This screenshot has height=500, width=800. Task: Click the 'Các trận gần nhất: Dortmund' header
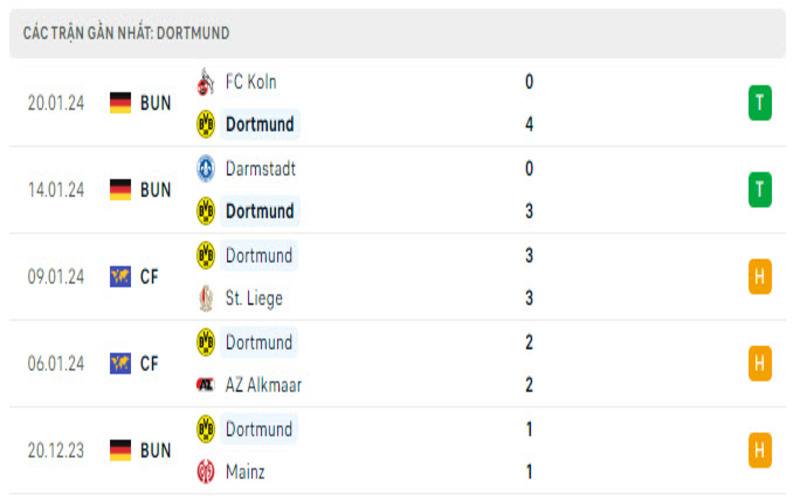127,33
